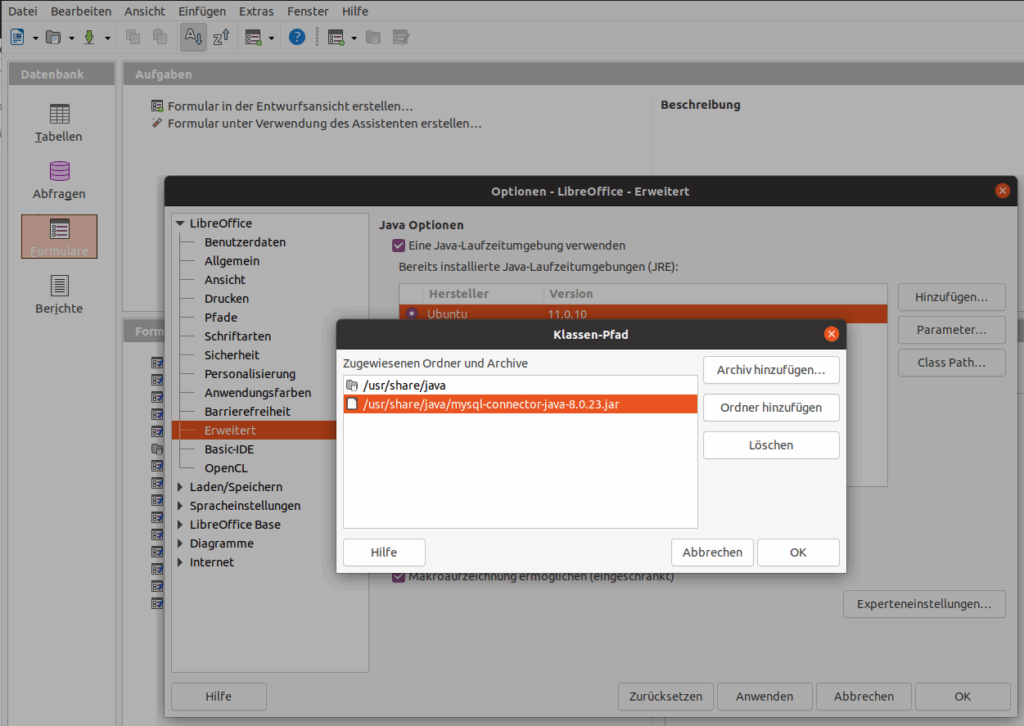Expand the Internet tree node

pos(180,562)
